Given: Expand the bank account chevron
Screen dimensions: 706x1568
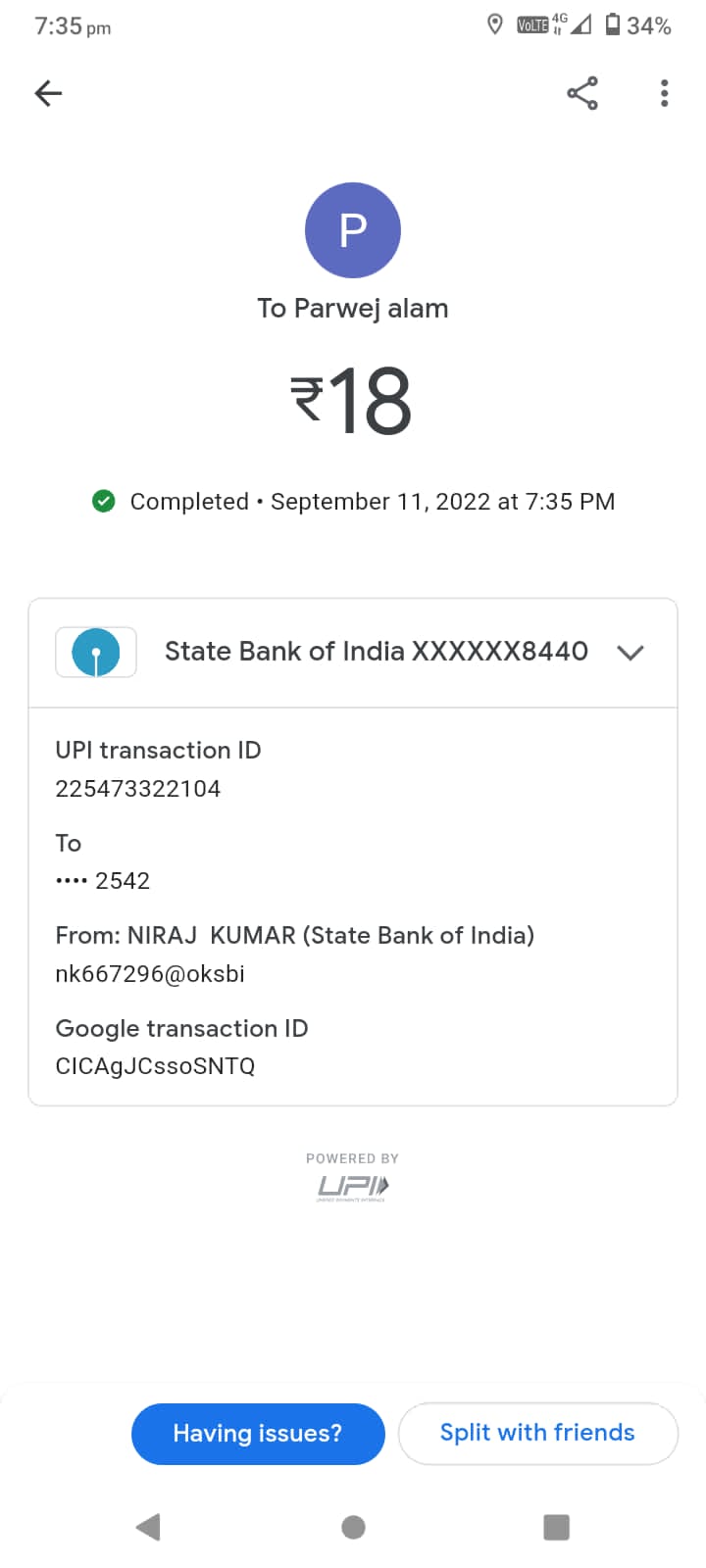Looking at the screenshot, I should pos(630,652).
